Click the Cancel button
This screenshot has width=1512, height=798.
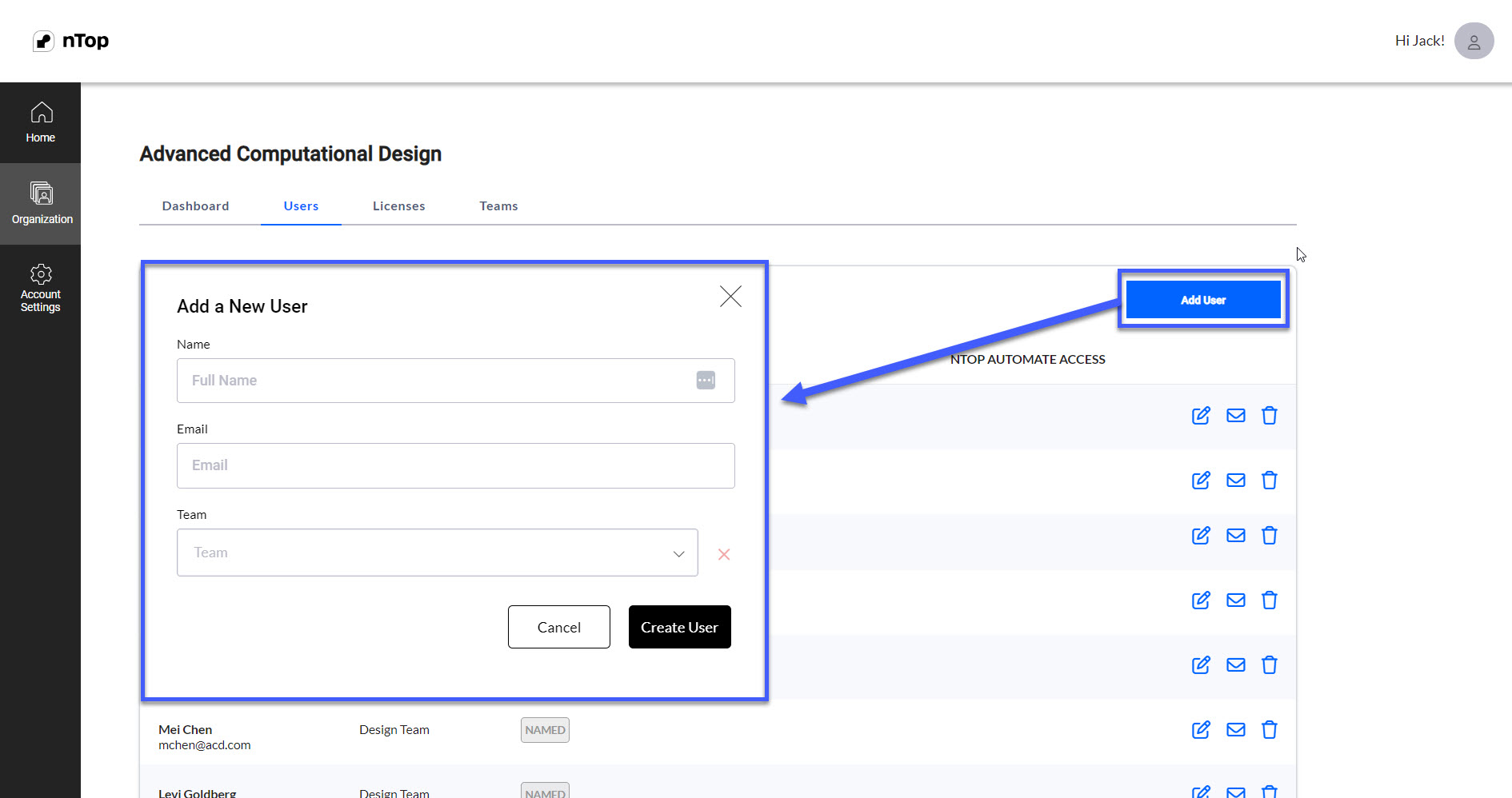(559, 627)
